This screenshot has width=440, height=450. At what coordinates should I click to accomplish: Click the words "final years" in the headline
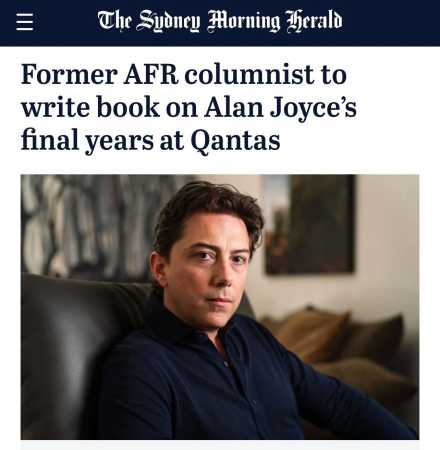pyautogui.click(x=87, y=141)
